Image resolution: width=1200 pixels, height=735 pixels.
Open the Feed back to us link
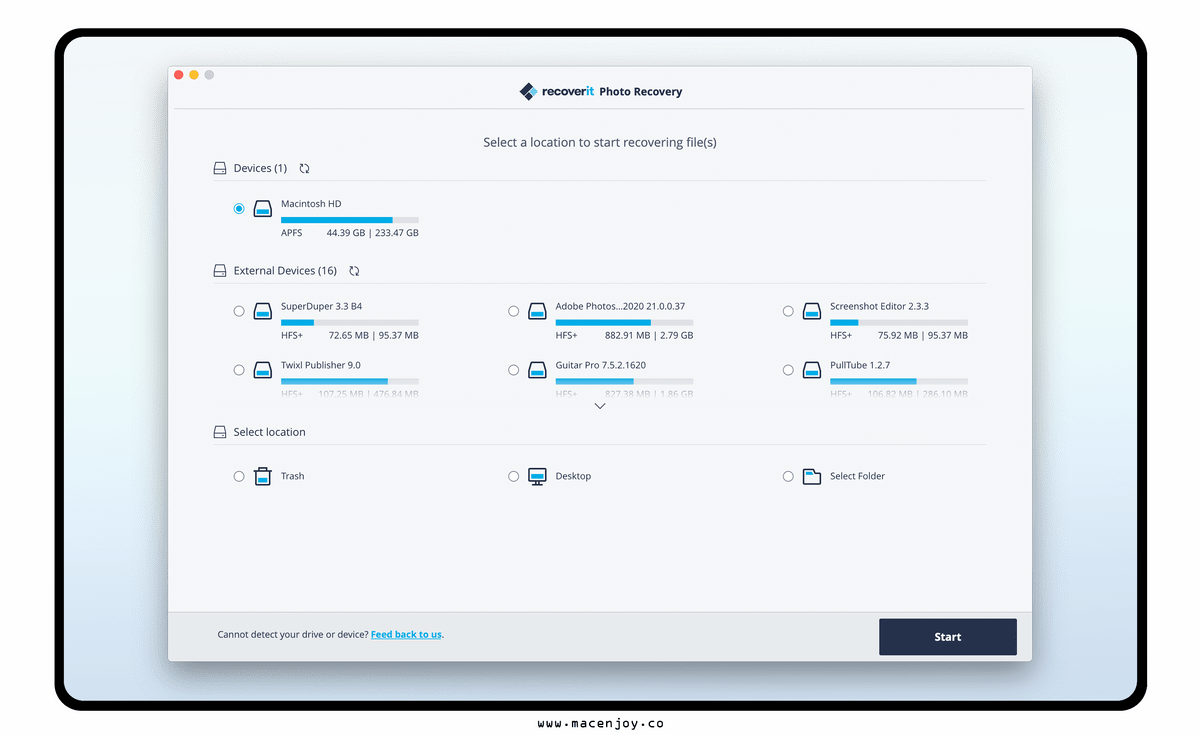pyautogui.click(x=406, y=634)
